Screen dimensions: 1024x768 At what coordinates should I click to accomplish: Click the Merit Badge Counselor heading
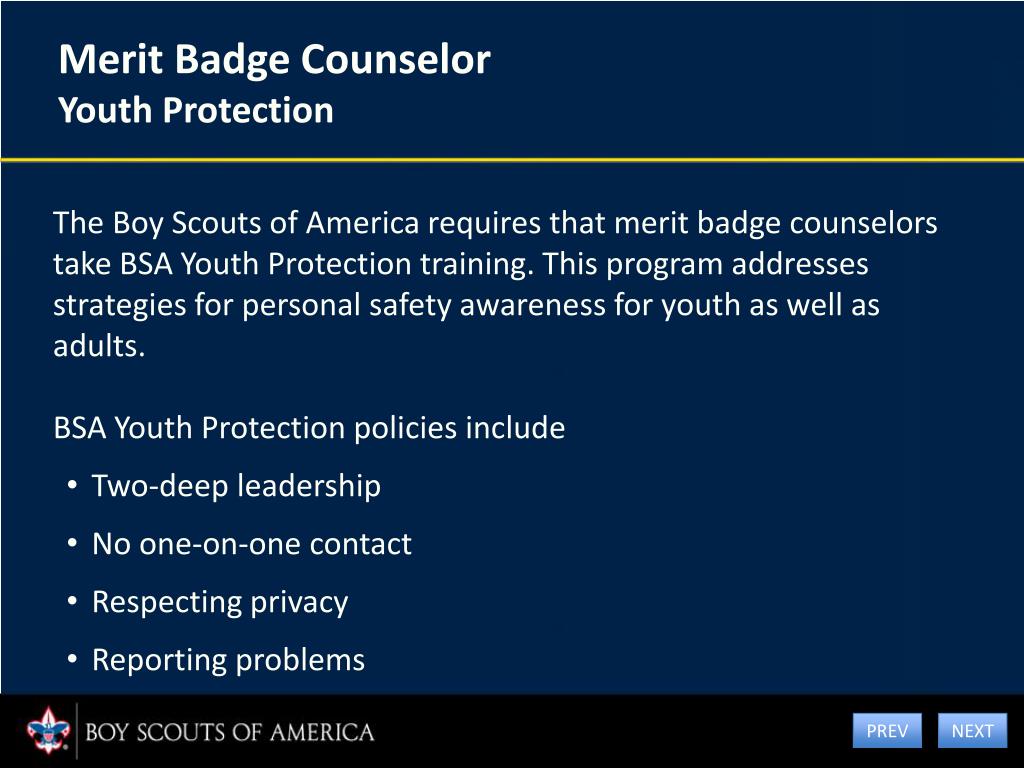(274, 59)
